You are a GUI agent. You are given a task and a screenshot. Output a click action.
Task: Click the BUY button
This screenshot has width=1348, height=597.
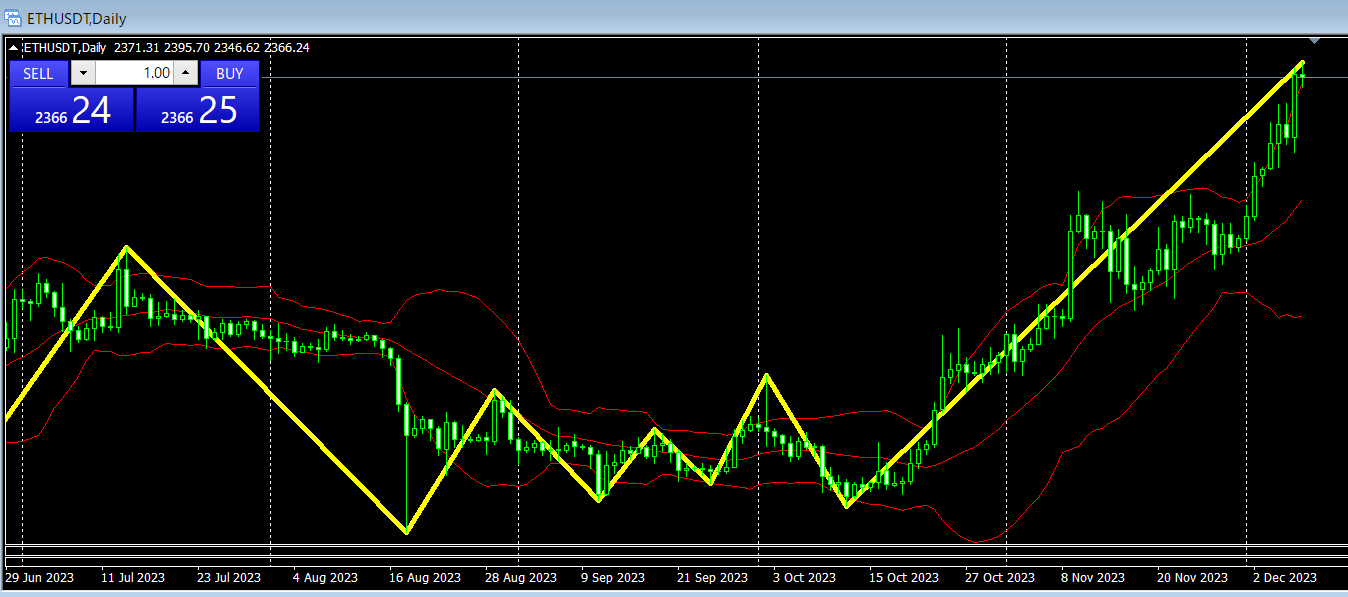click(x=230, y=73)
